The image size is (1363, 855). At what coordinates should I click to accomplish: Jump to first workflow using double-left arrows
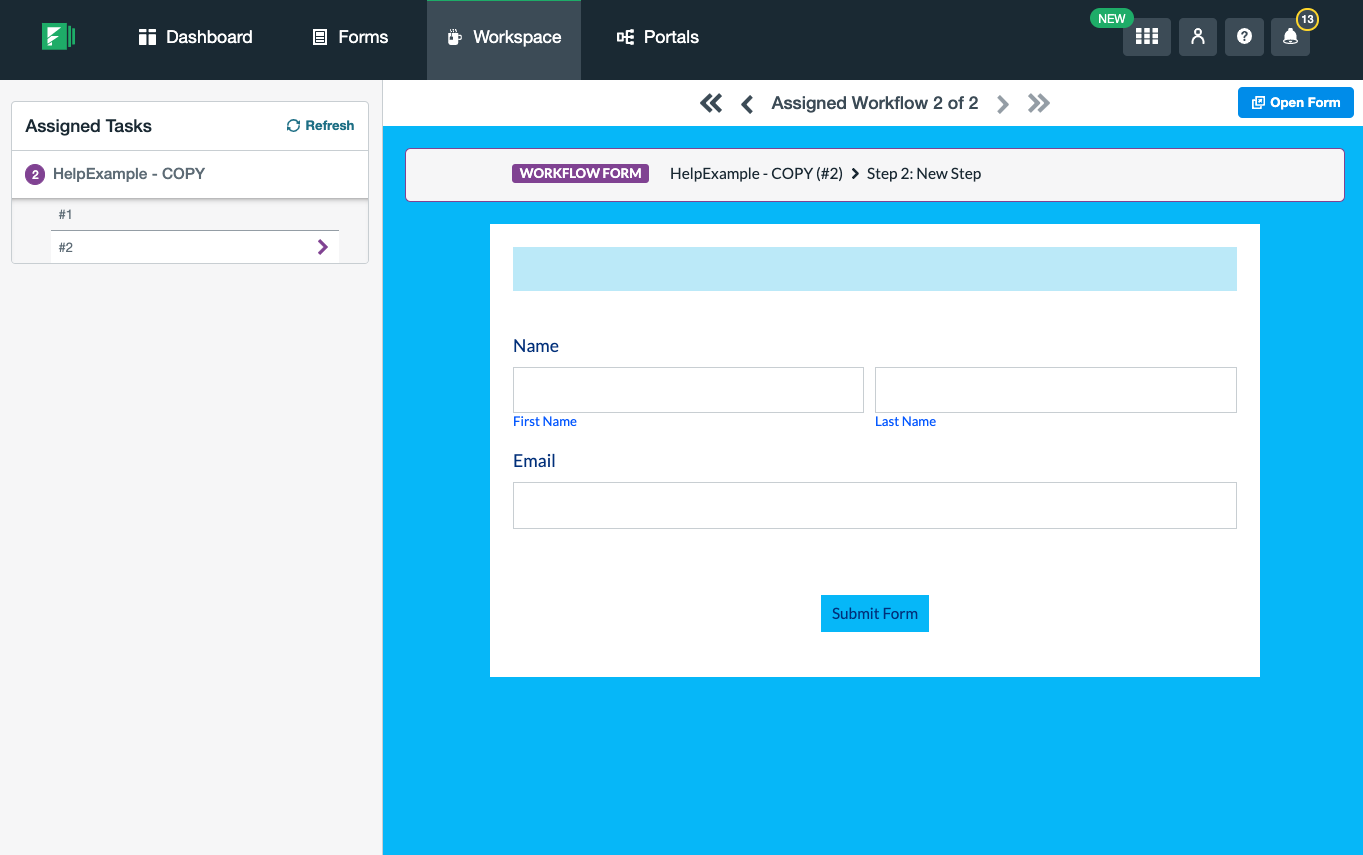[x=711, y=102]
